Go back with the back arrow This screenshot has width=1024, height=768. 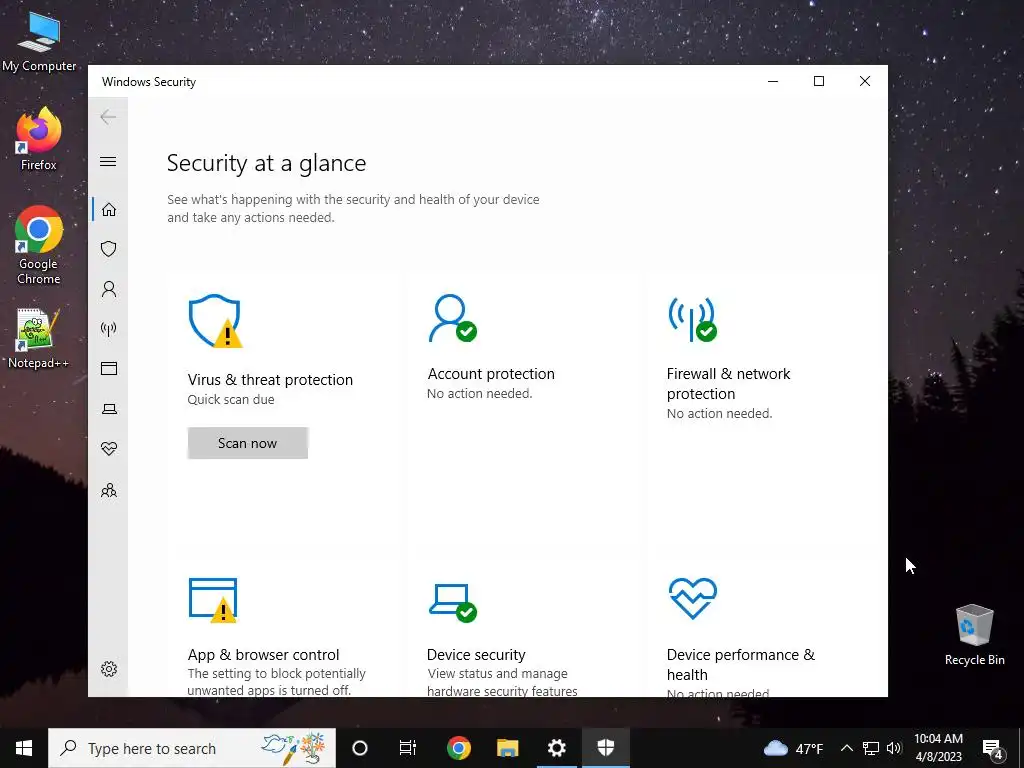click(108, 117)
